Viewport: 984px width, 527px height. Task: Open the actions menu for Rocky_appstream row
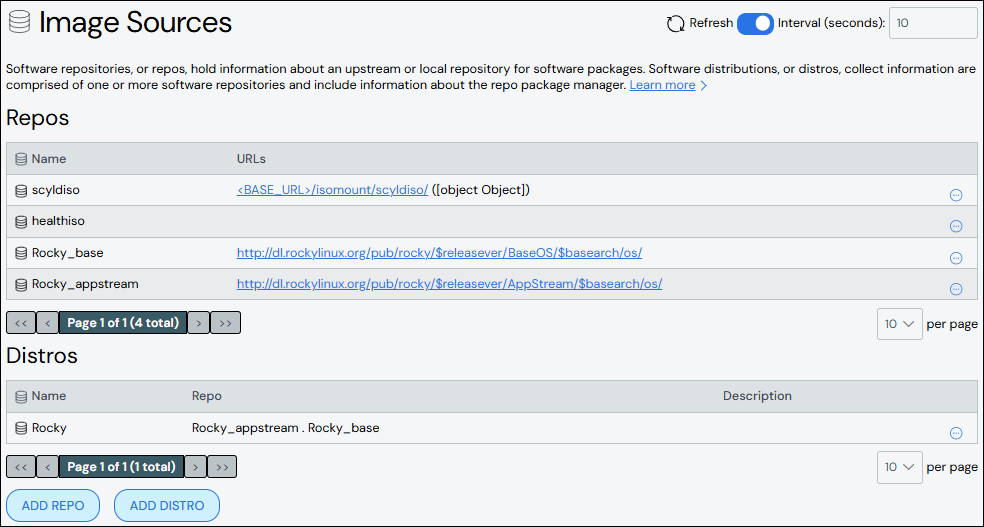click(956, 289)
